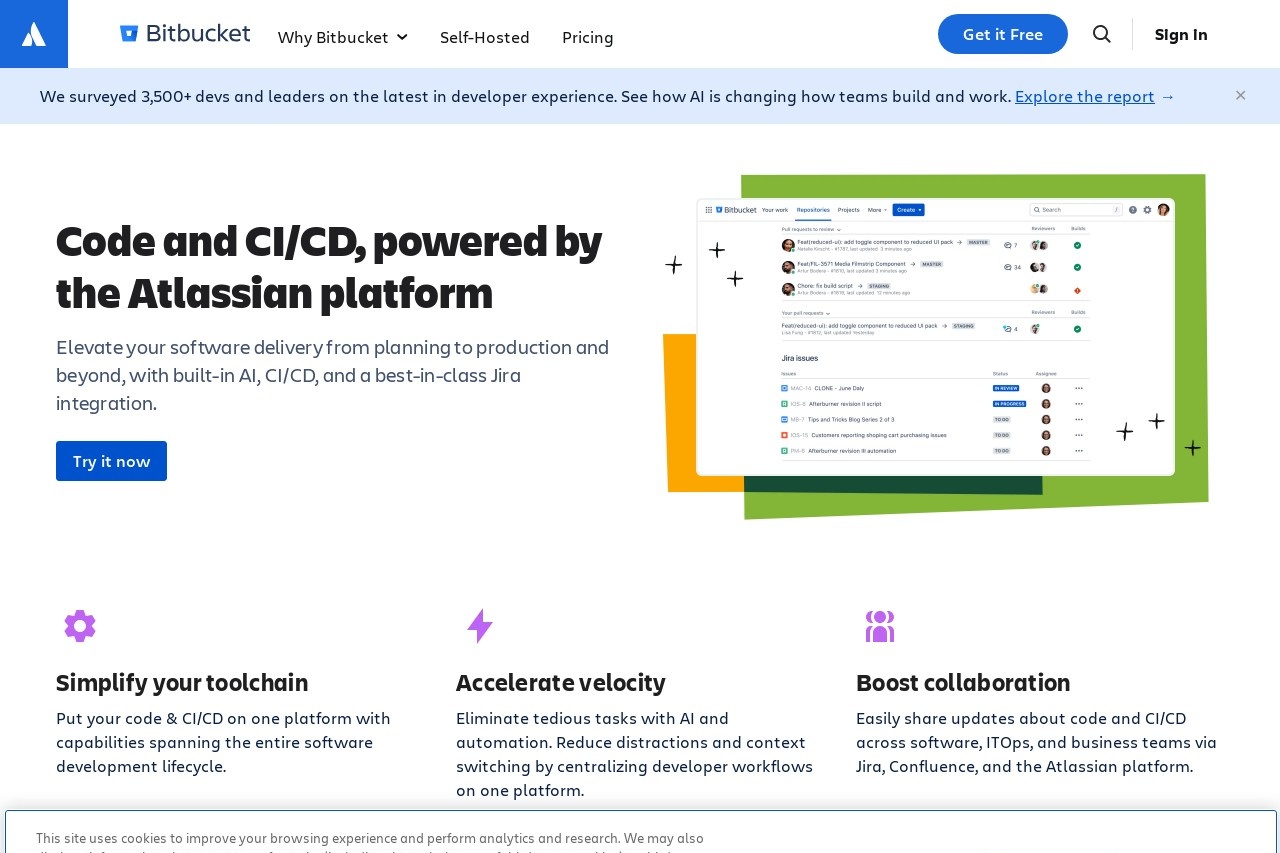
Task: Click the Bitbucket product screenshot image
Action: (935, 346)
